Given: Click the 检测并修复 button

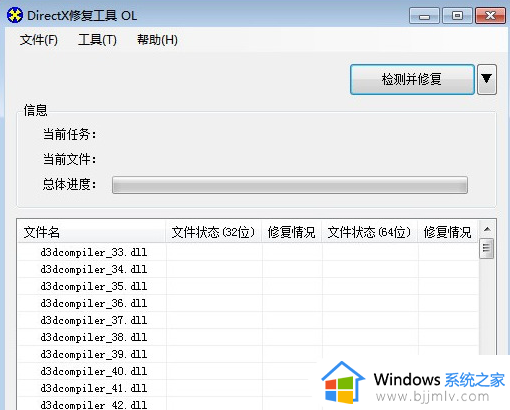Looking at the screenshot, I should [x=412, y=79].
